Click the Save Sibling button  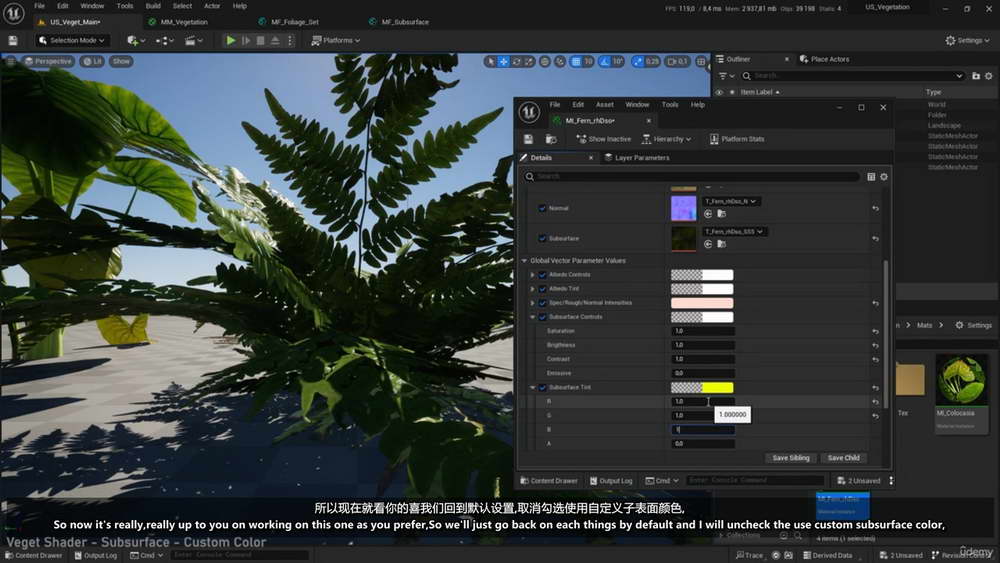click(x=791, y=458)
